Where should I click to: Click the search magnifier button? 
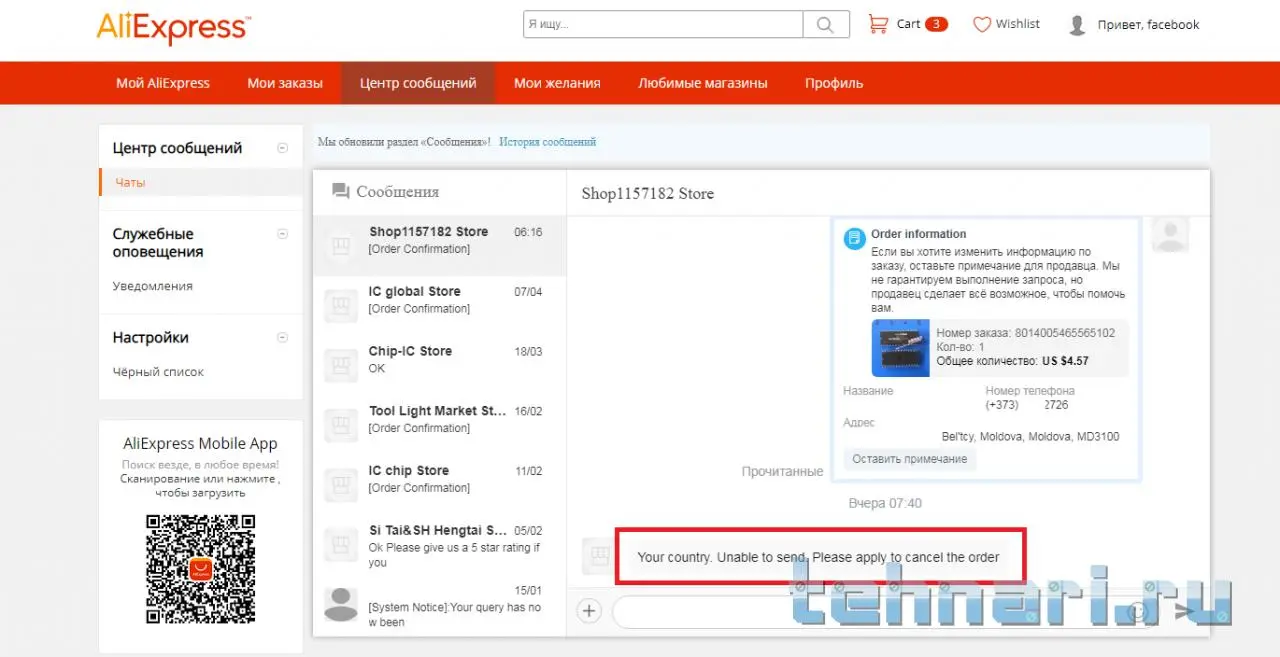coord(826,24)
